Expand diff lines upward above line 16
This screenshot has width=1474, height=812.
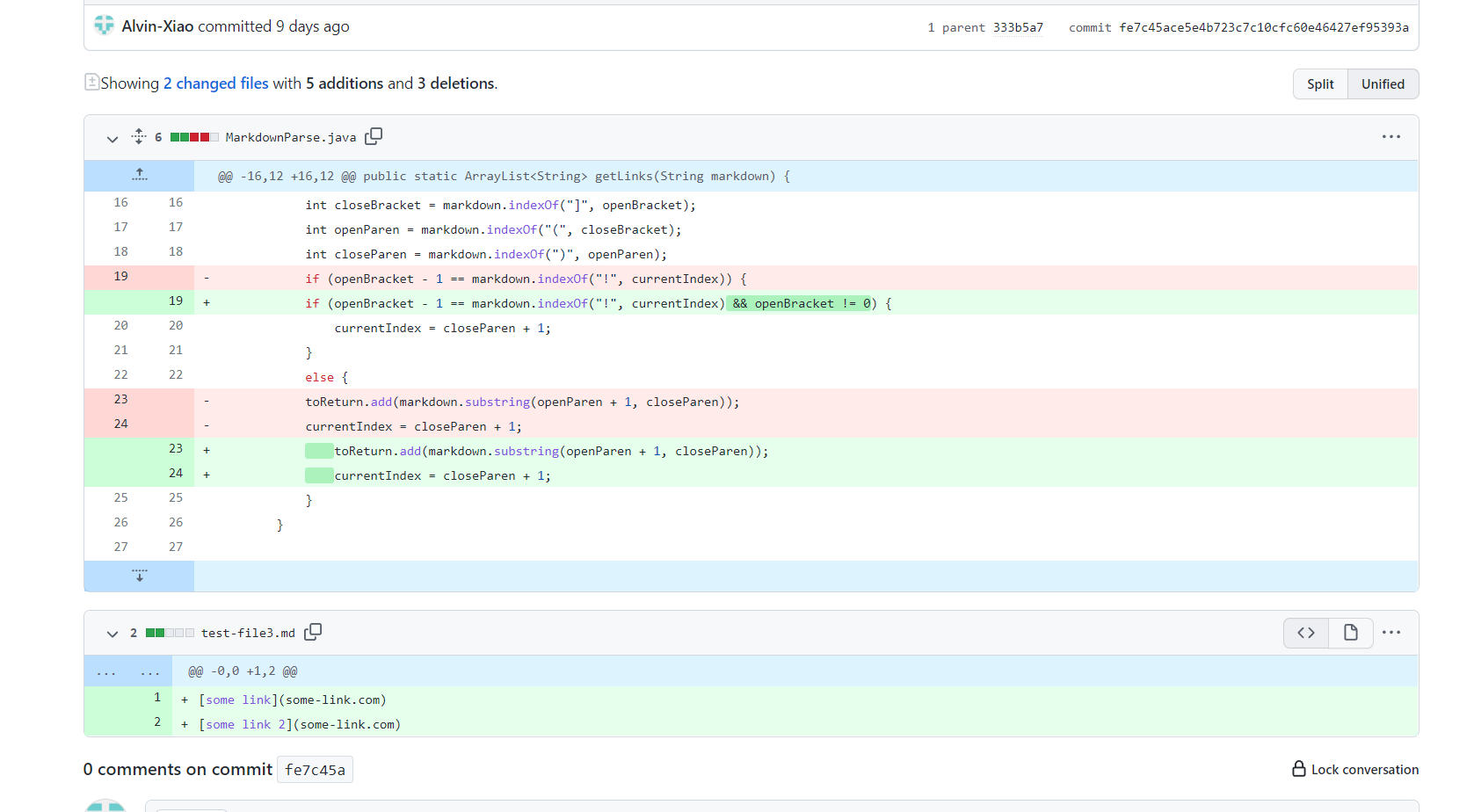pos(139,176)
